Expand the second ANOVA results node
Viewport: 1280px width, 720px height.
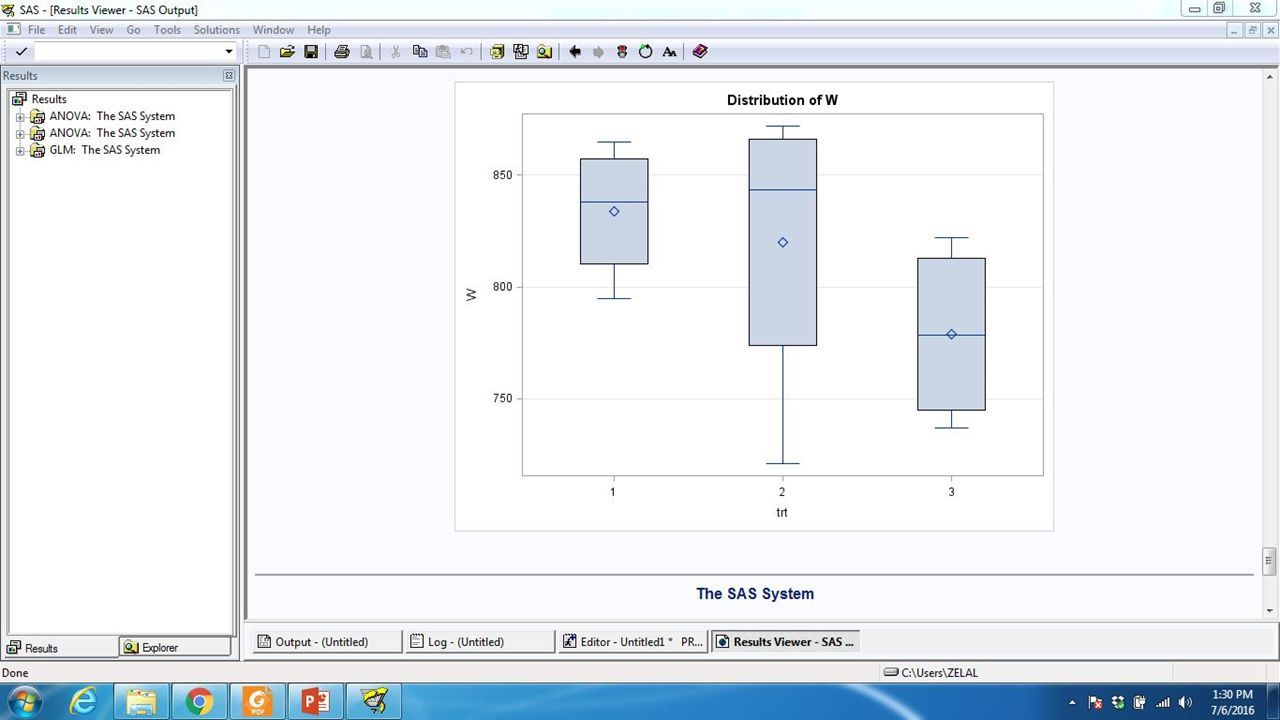coord(20,134)
